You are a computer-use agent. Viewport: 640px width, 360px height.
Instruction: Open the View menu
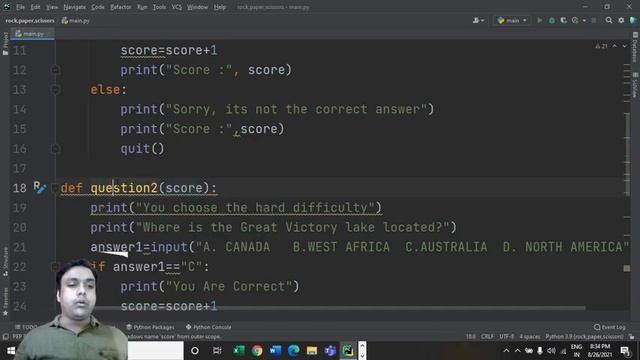(x=52, y=7)
